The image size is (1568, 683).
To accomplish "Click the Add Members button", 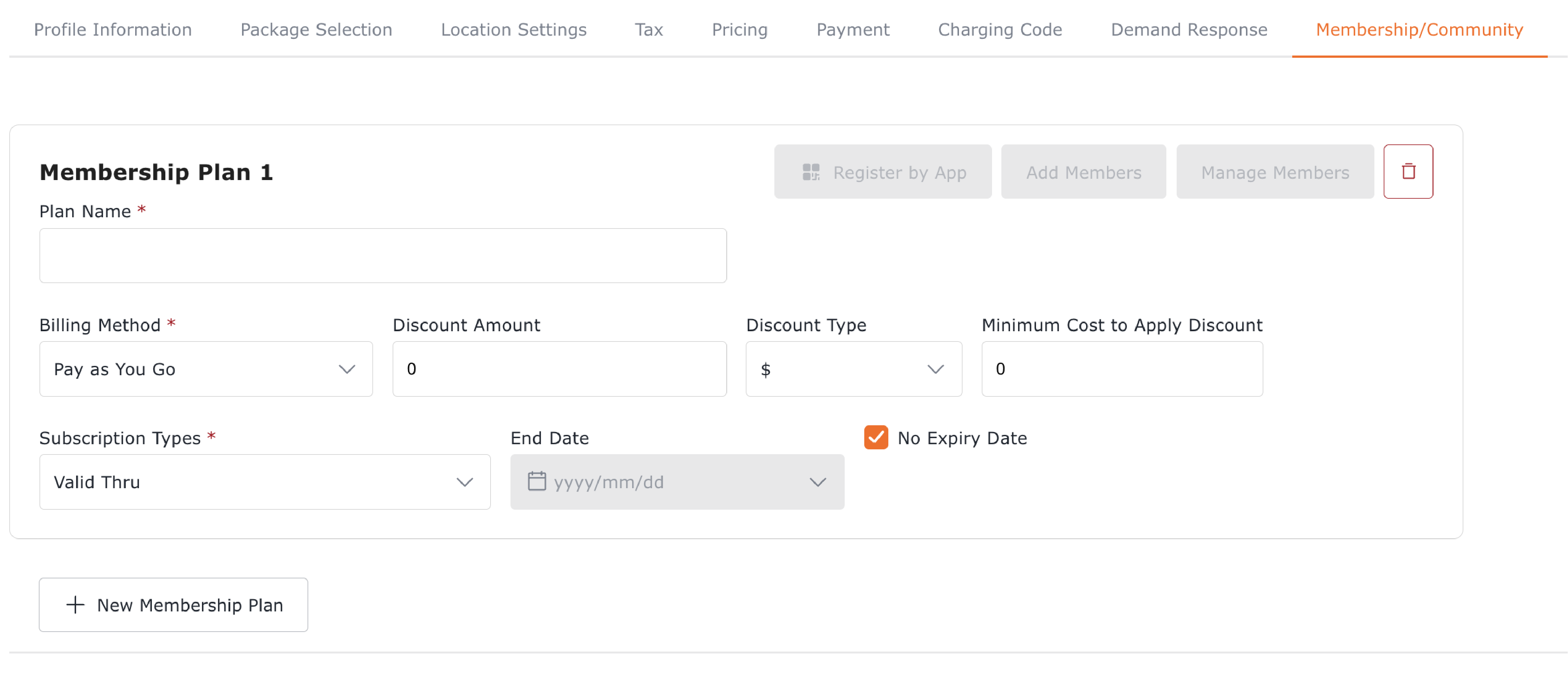I will point(1084,172).
